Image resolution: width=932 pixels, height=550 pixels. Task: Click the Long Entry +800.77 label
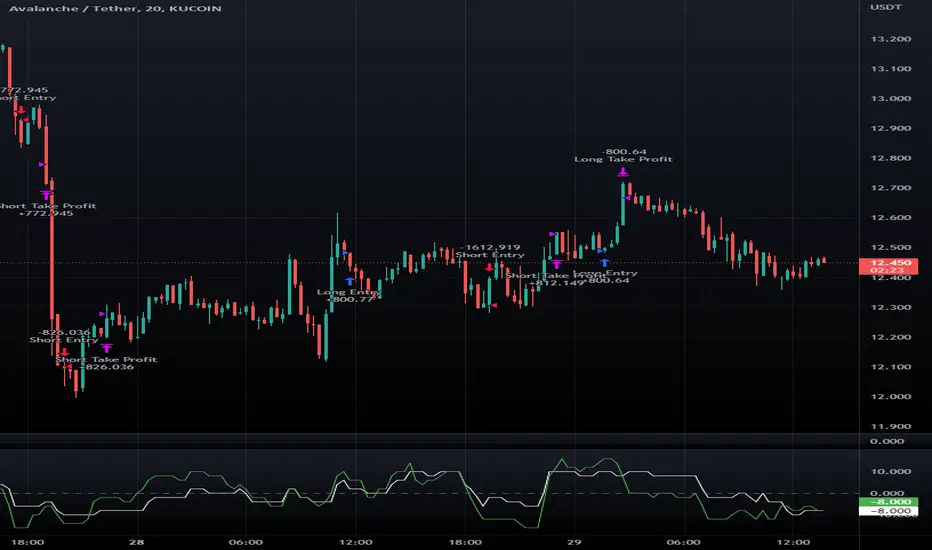point(349,296)
